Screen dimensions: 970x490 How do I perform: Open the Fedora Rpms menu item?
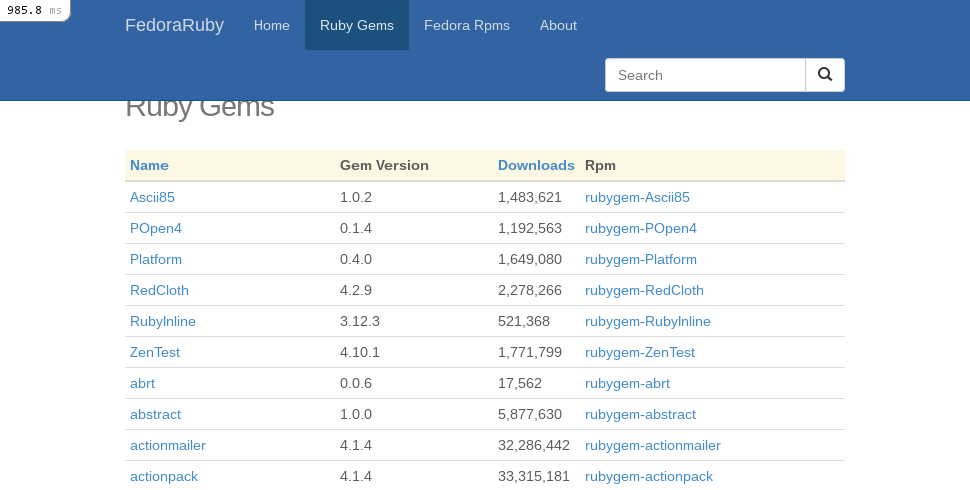coord(467,25)
